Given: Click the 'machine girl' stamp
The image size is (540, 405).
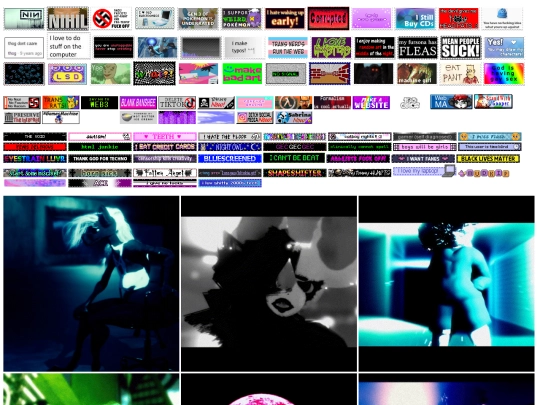Looking at the screenshot, I should tap(417, 74).
